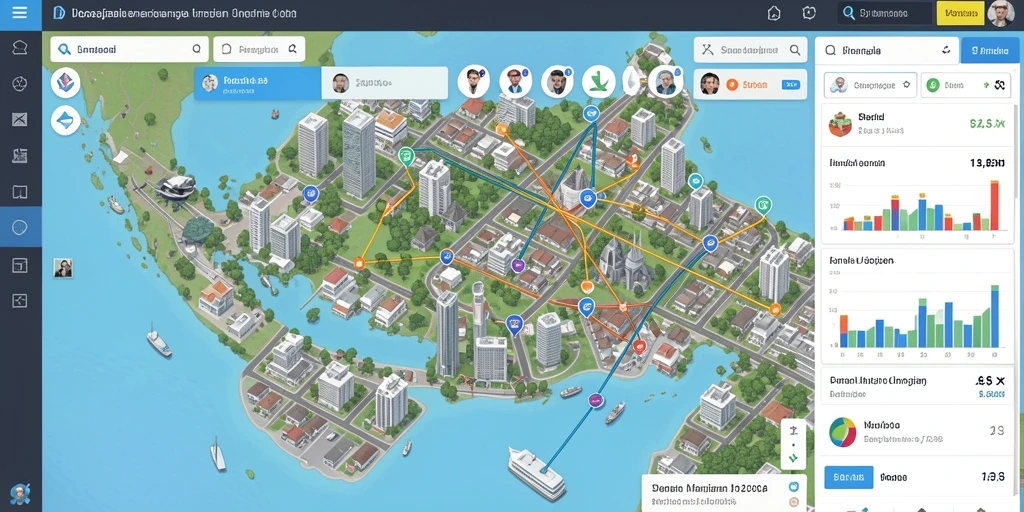Select the crossed envelope icon in left sidebar
1024x512 pixels.
point(20,119)
